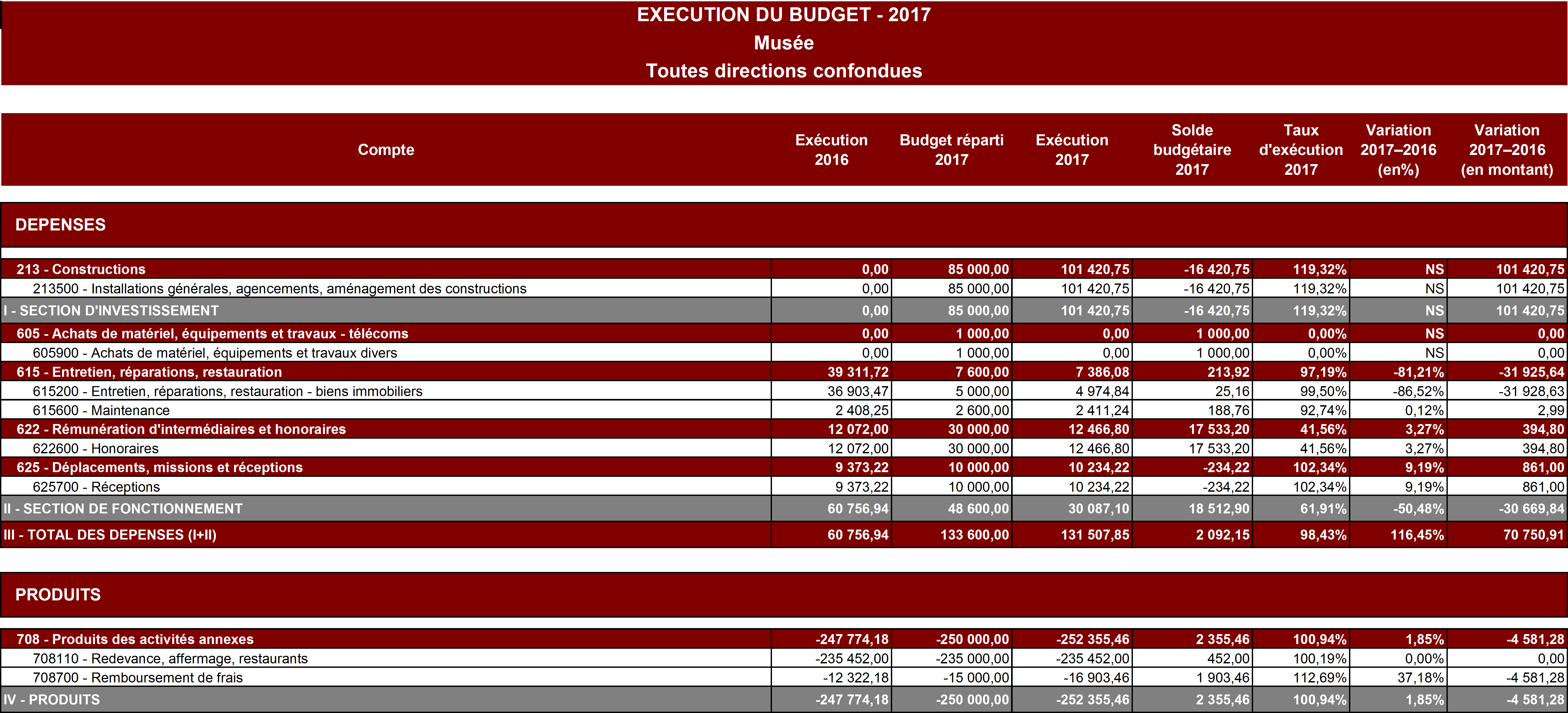Click the Compte column header
Image resolution: width=1568 pixels, height=713 pixels.
click(386, 150)
